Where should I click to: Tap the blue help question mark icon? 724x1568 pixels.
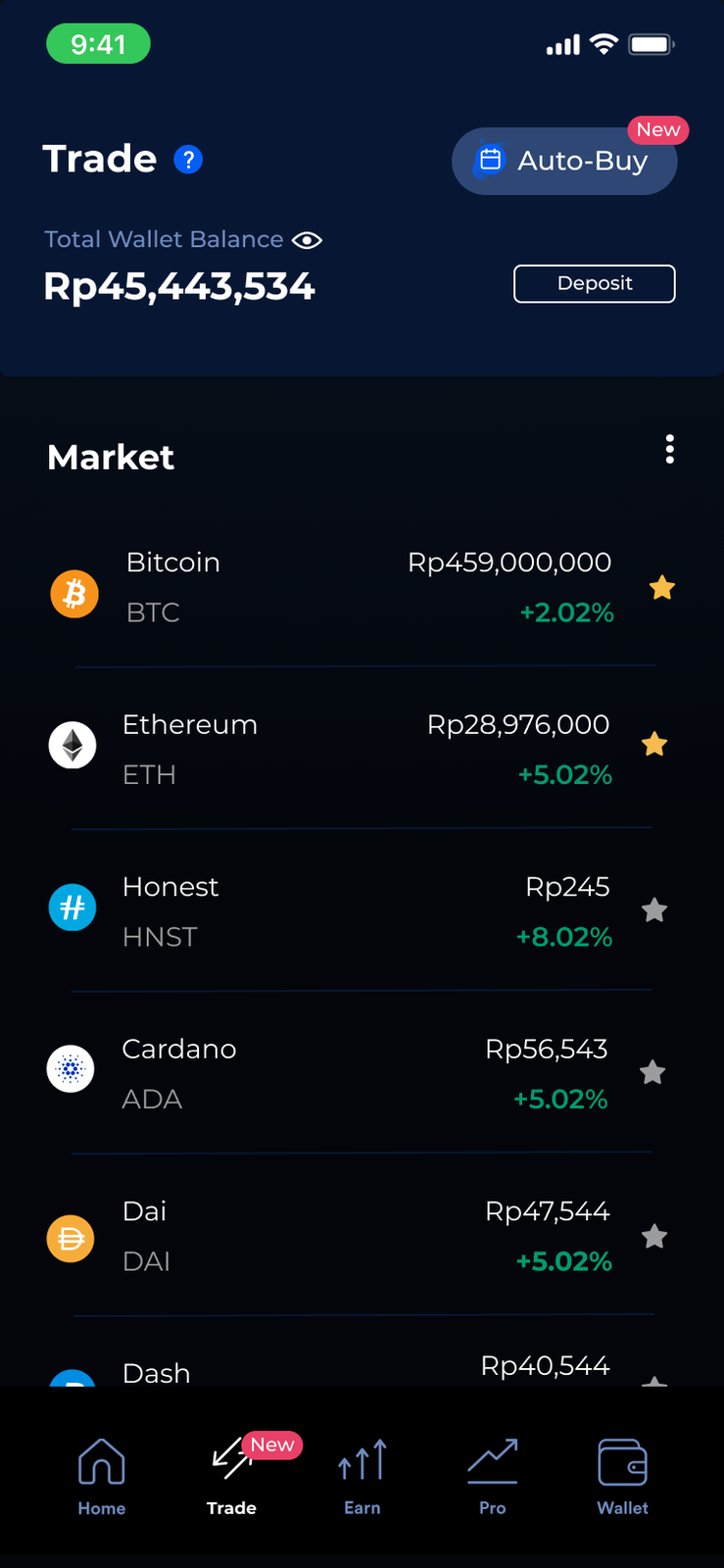point(188,160)
